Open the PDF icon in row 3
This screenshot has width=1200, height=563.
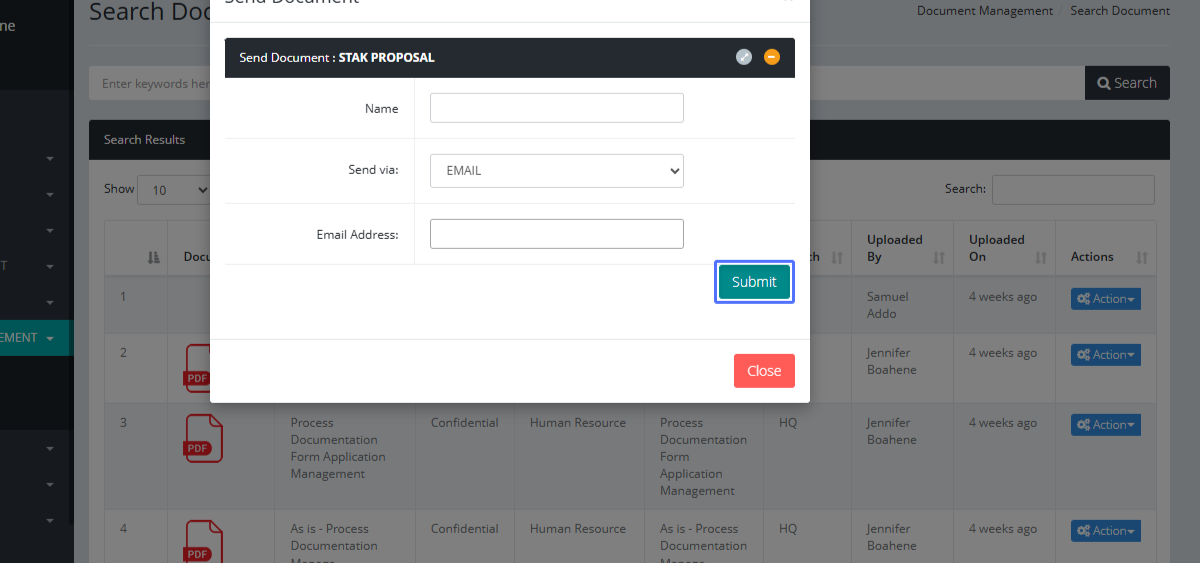click(x=203, y=439)
